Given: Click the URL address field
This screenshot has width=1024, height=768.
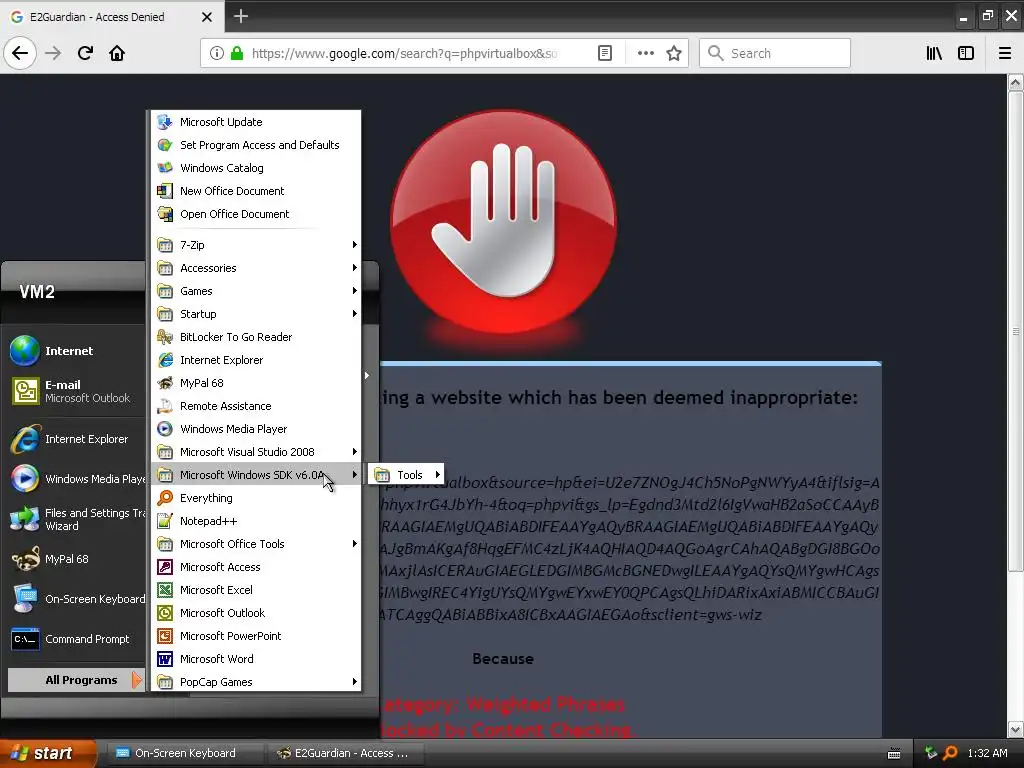Looking at the screenshot, I should pos(404,53).
